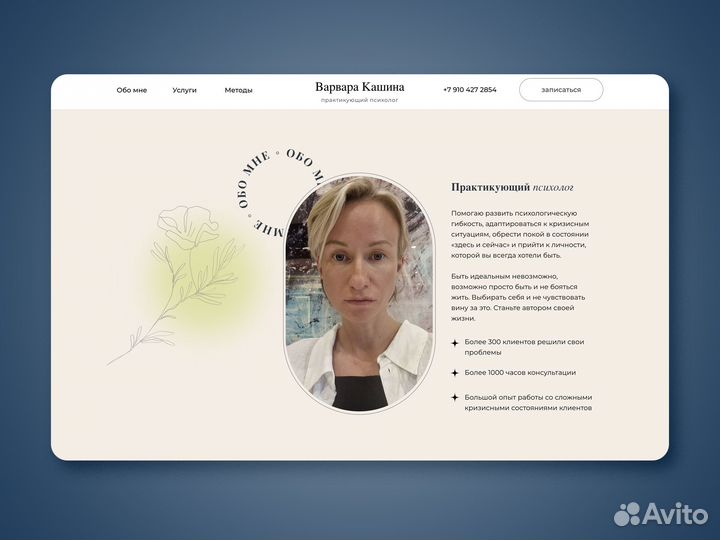The height and width of the screenshot is (540, 720).
Task: Go to the "Услуги" menu section
Action: 184,90
